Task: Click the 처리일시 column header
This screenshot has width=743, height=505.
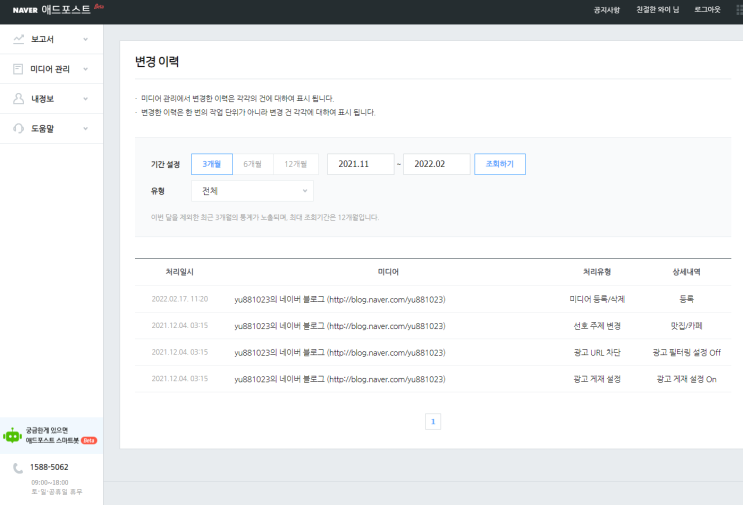Action: pos(180,272)
